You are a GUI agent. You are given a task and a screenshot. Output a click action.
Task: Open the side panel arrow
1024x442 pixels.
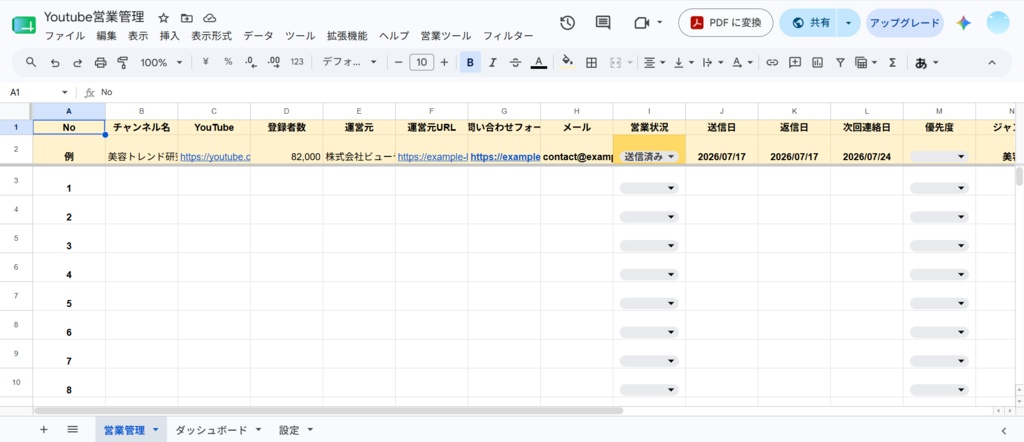(1006, 430)
